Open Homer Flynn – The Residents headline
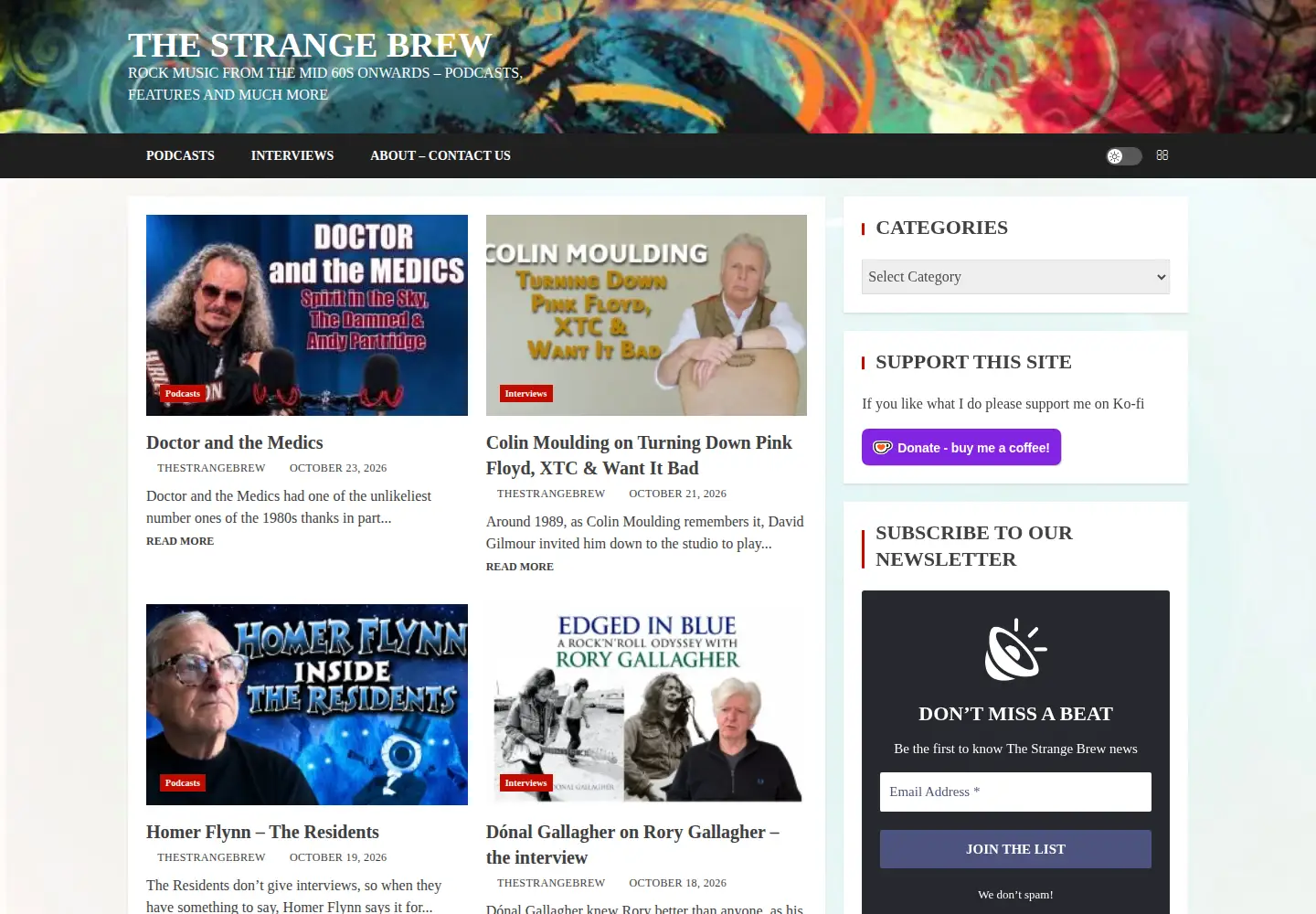1316x914 pixels. tap(262, 832)
